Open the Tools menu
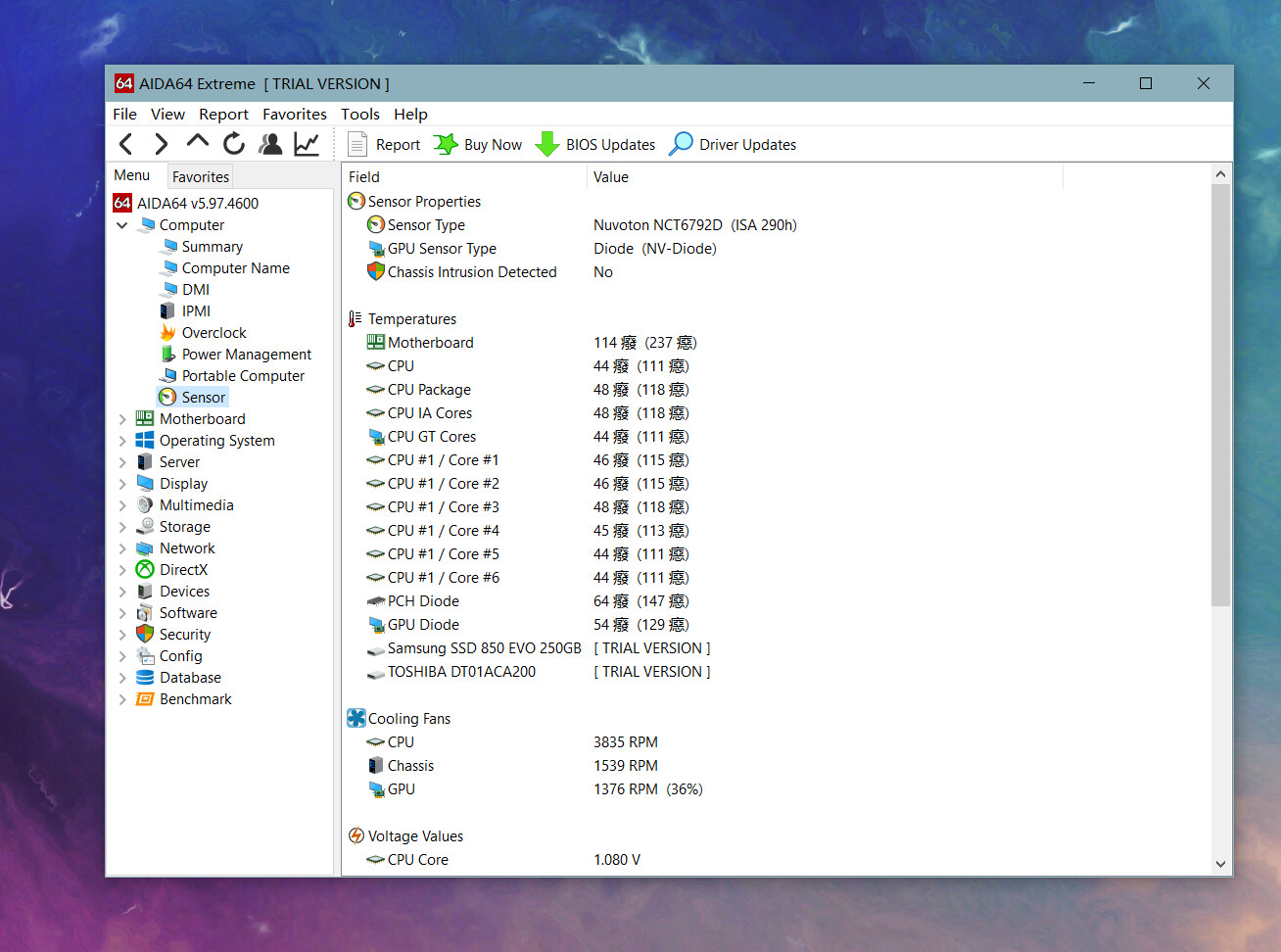 tap(360, 115)
